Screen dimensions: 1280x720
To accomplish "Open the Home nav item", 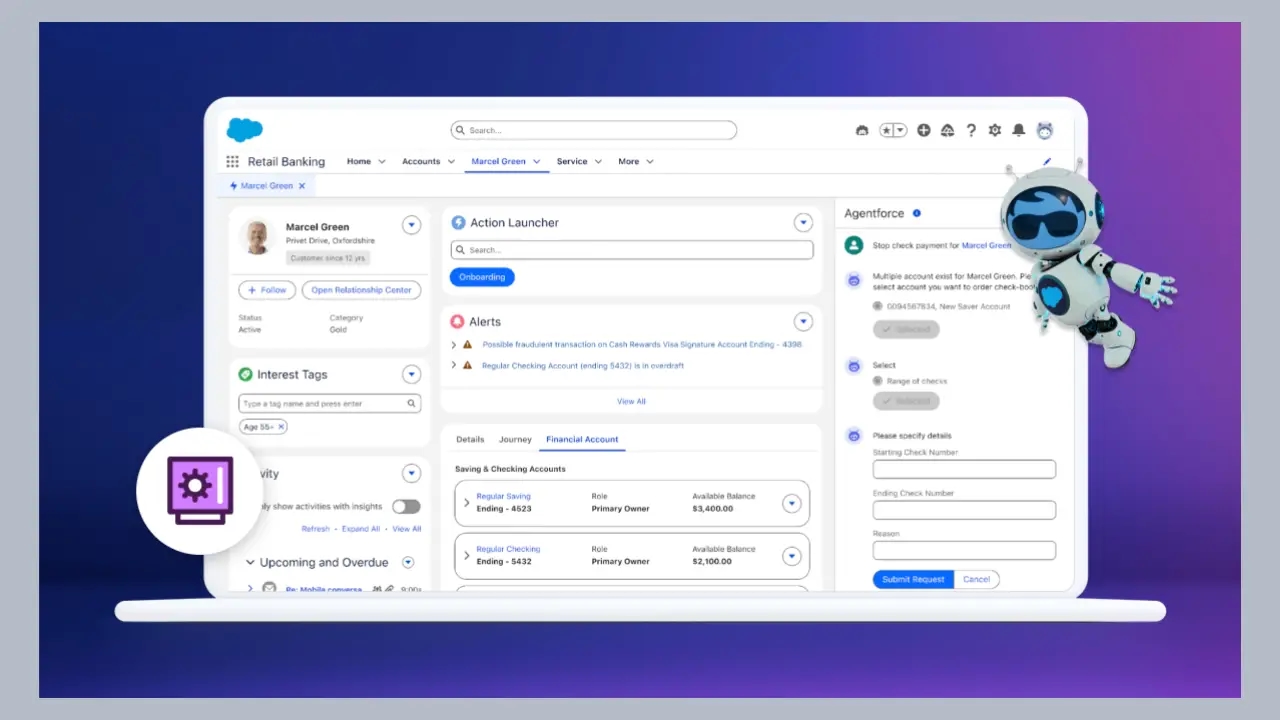I will pos(359,162).
